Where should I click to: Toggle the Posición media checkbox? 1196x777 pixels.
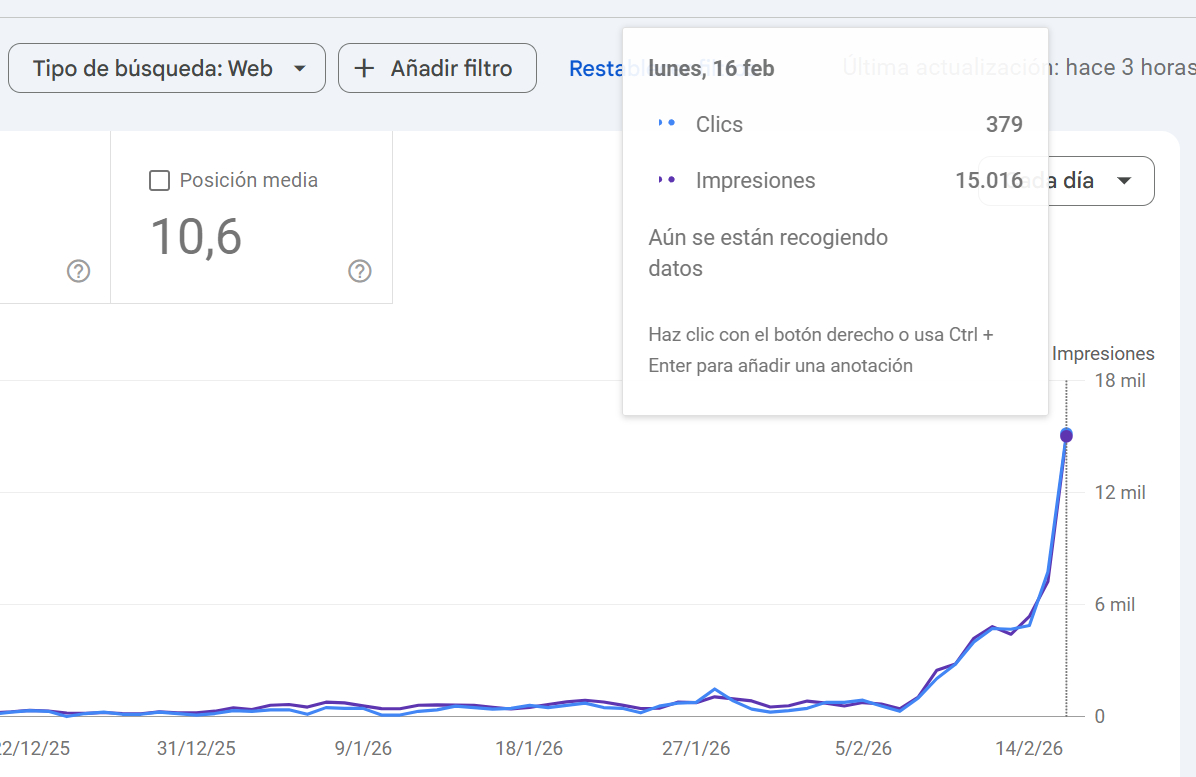(159, 181)
